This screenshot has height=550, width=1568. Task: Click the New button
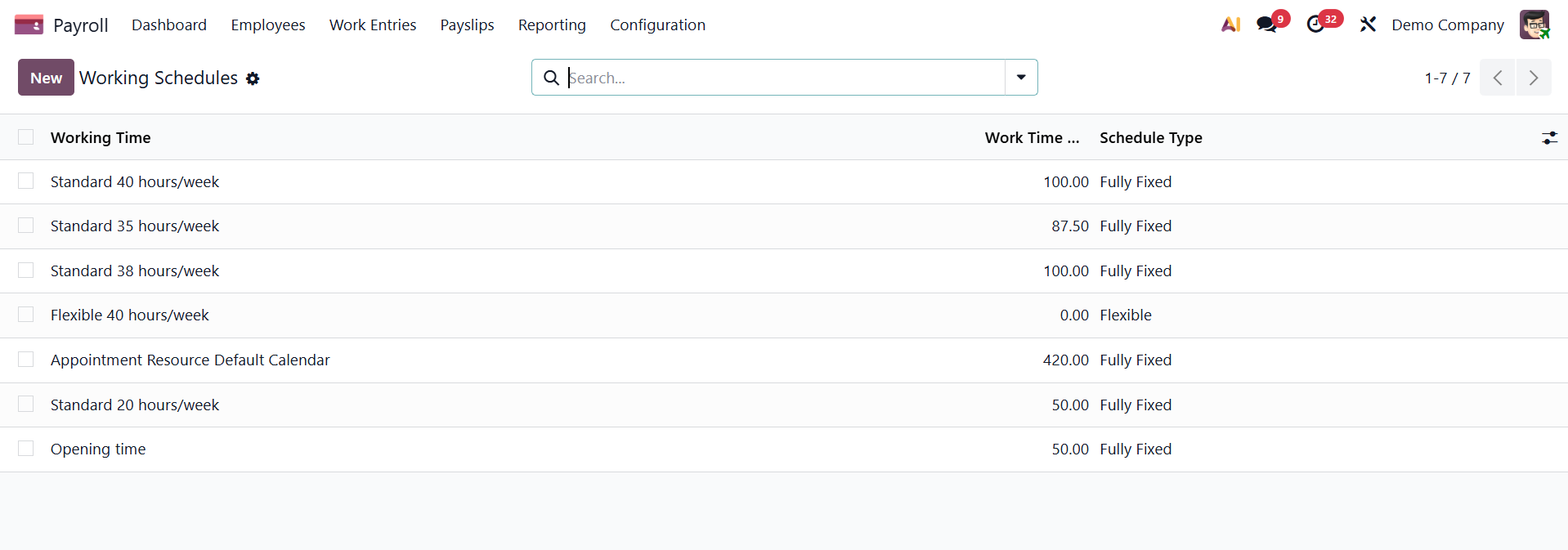pyautogui.click(x=46, y=78)
